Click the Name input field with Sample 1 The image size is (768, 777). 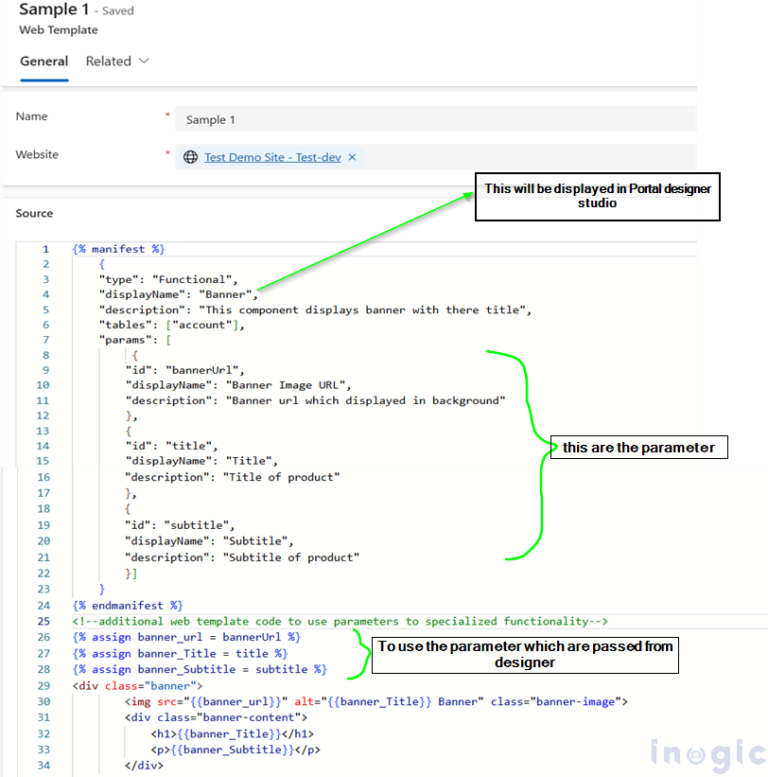(x=436, y=119)
